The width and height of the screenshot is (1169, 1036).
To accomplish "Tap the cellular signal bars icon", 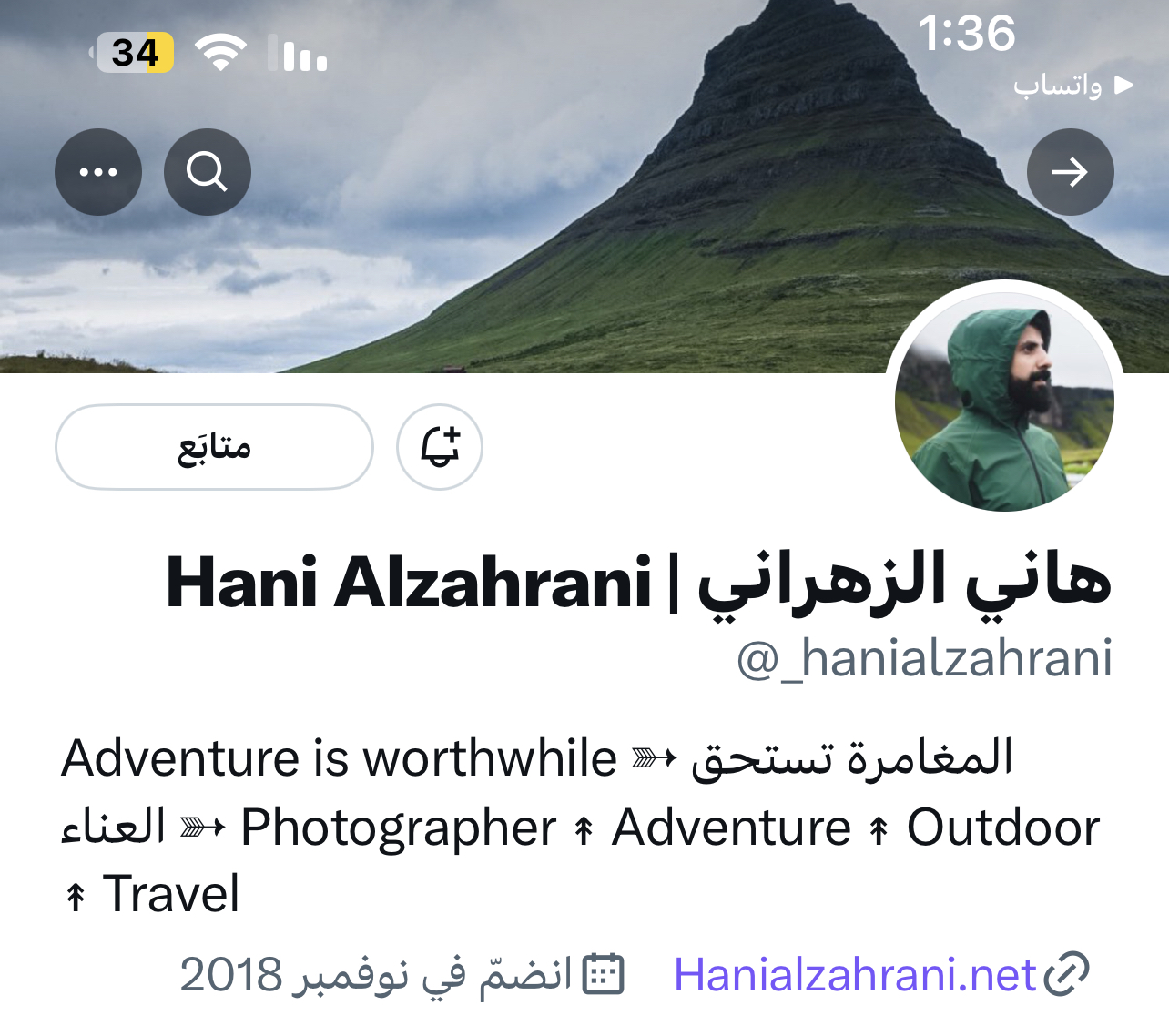I will tap(297, 53).
